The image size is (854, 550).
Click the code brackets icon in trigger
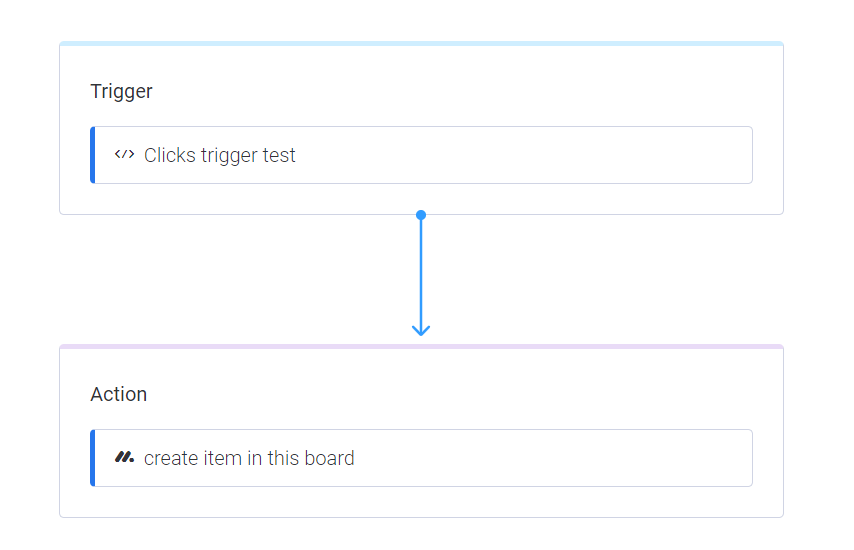[124, 155]
